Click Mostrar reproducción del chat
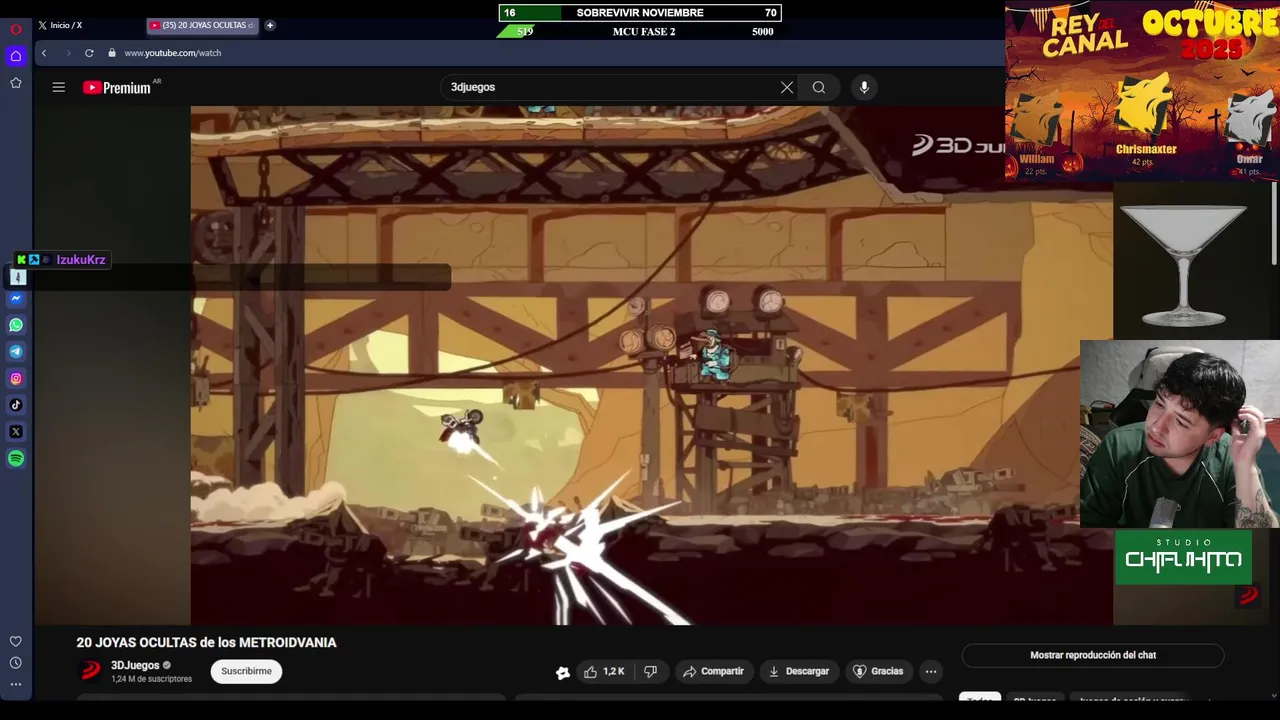The width and height of the screenshot is (1280, 720). [1093, 655]
